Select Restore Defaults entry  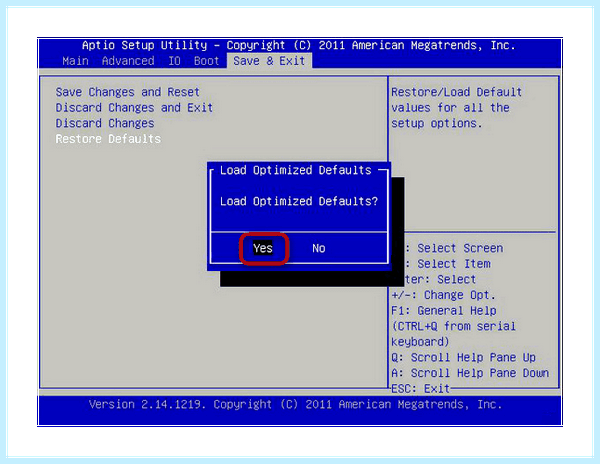[x=108, y=139]
